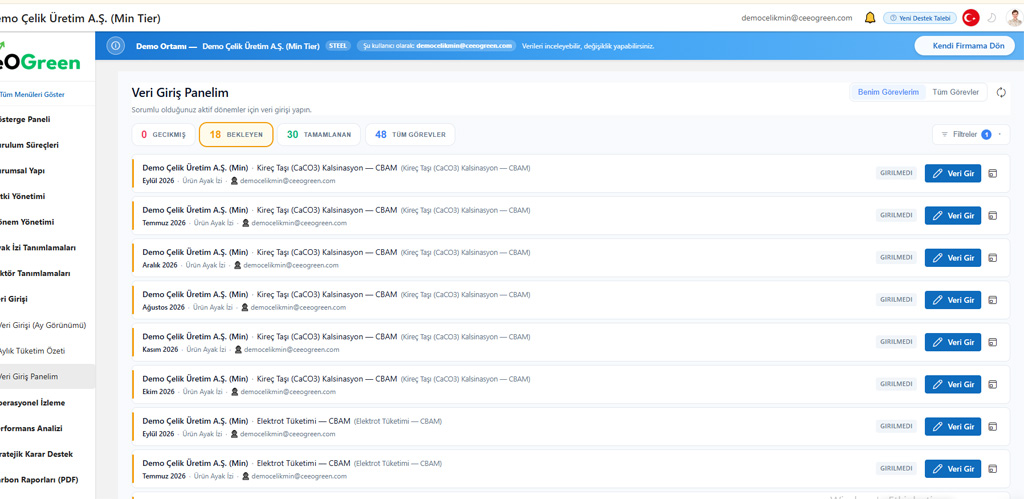Click the Veri Giriş Panelim heading
Image resolution: width=1024 pixels, height=499 pixels.
(180, 93)
